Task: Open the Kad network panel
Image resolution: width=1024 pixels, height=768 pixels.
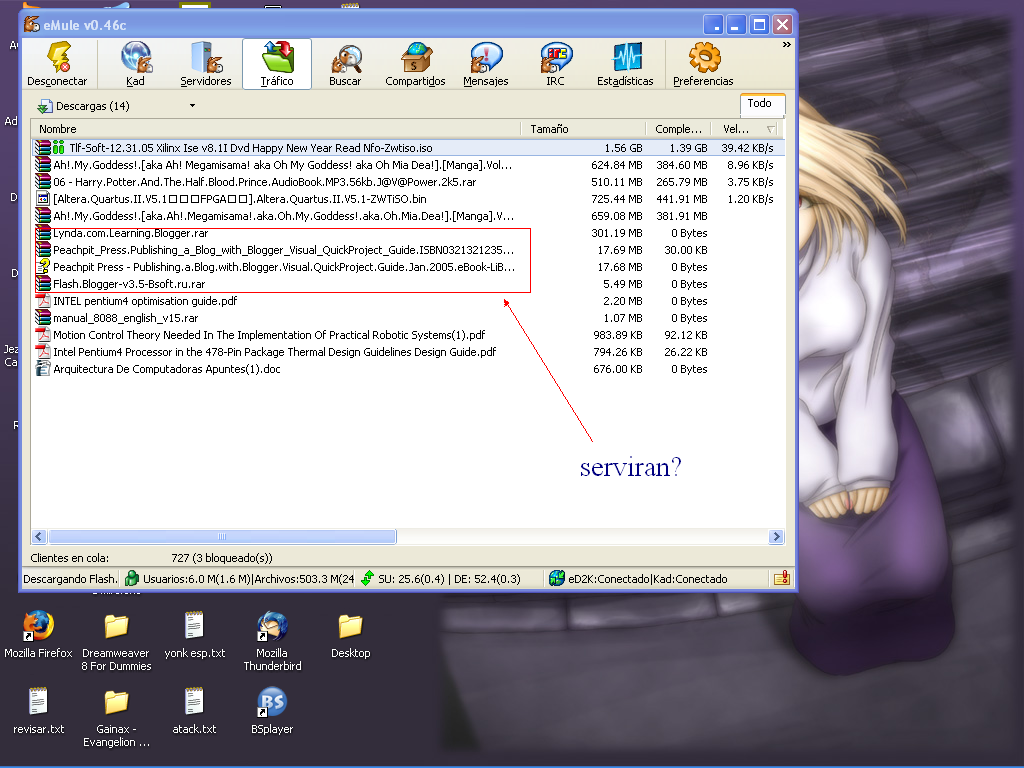Action: pos(136,64)
